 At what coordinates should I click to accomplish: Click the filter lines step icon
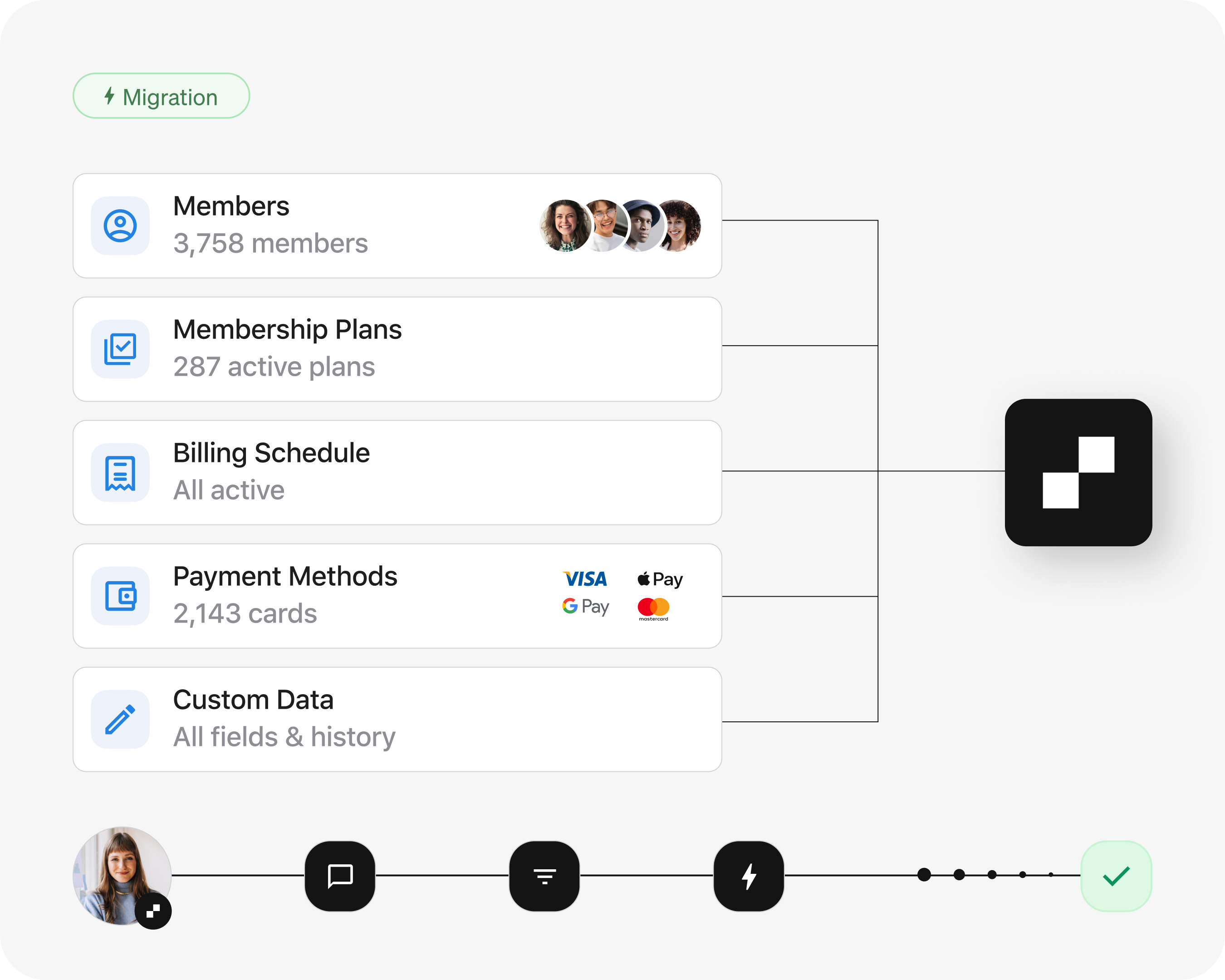[544, 876]
